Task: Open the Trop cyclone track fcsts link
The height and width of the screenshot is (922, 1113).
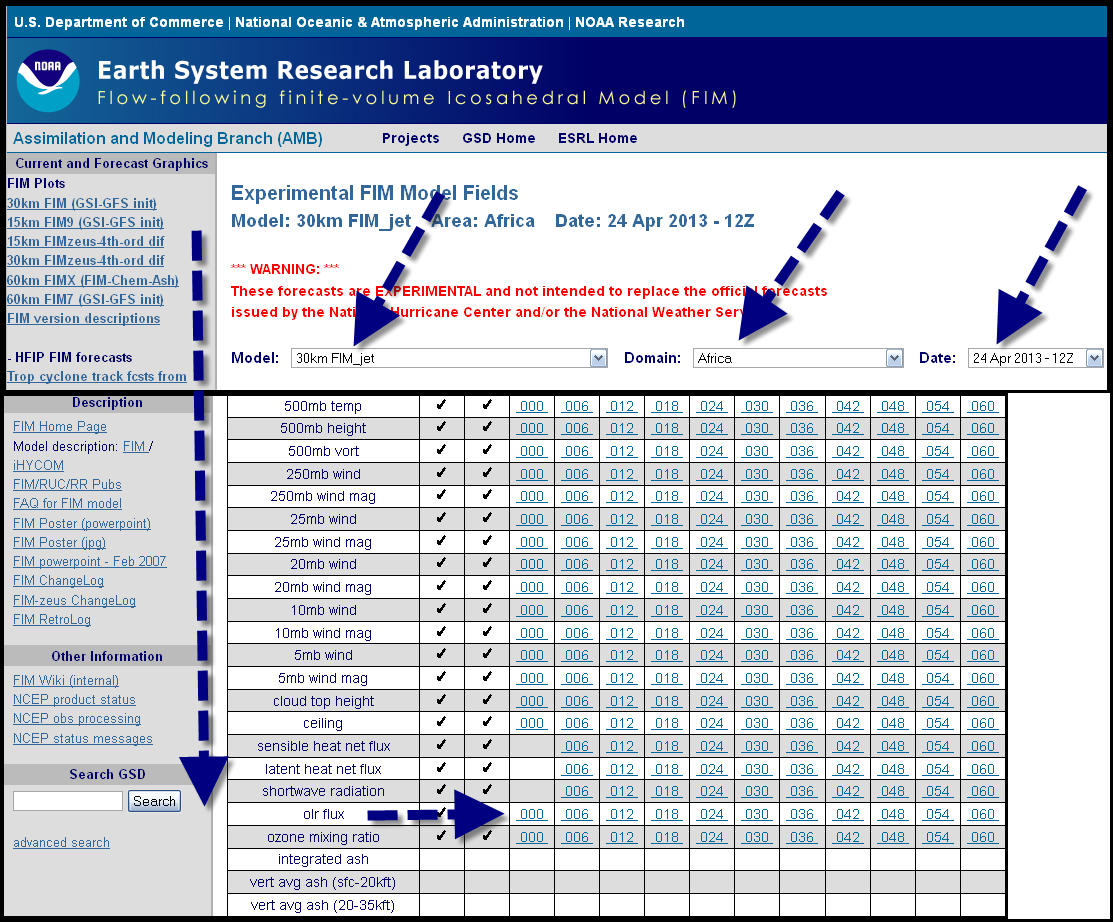Action: coord(97,377)
